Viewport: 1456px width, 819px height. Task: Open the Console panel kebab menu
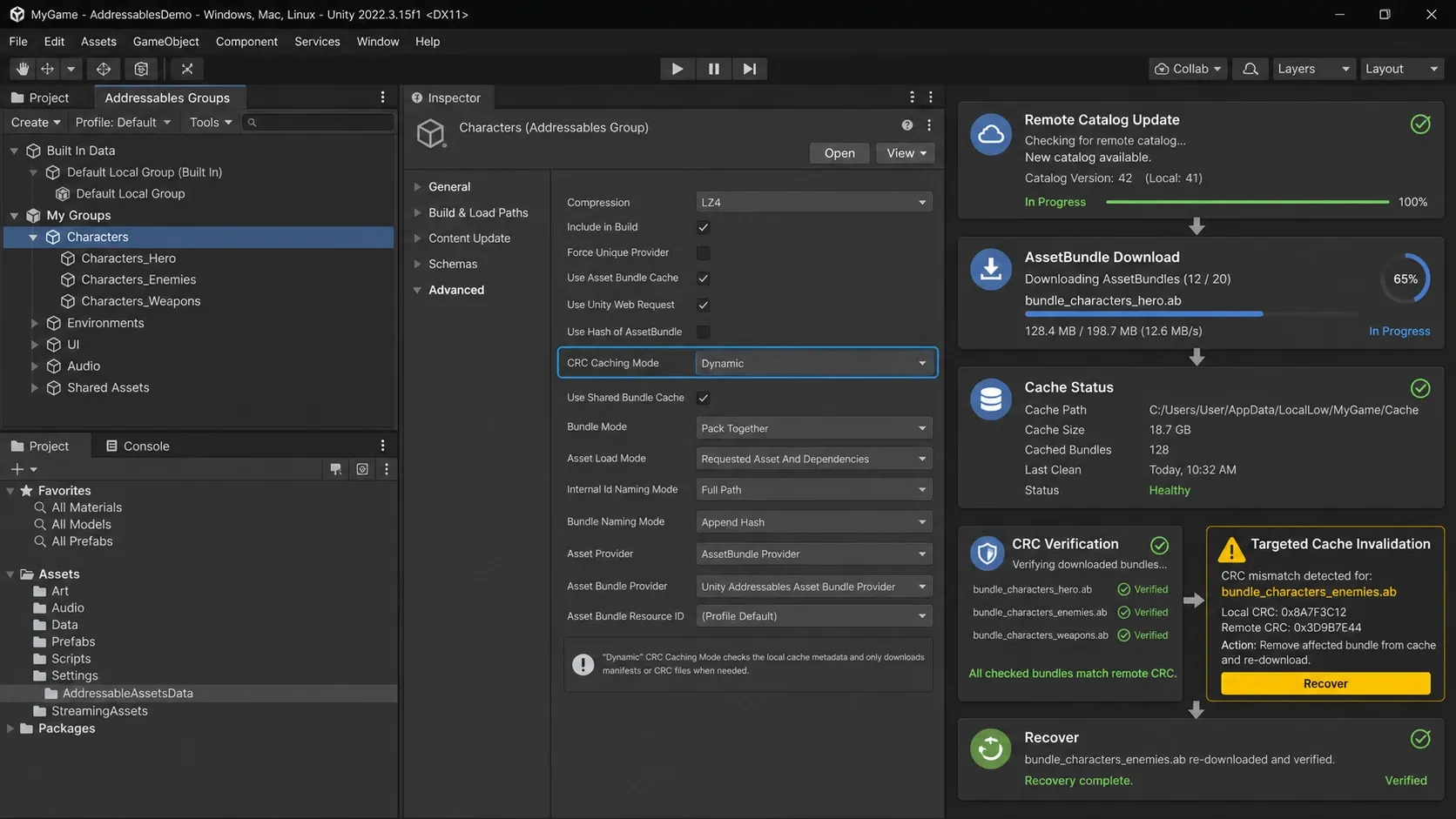pyautogui.click(x=382, y=446)
